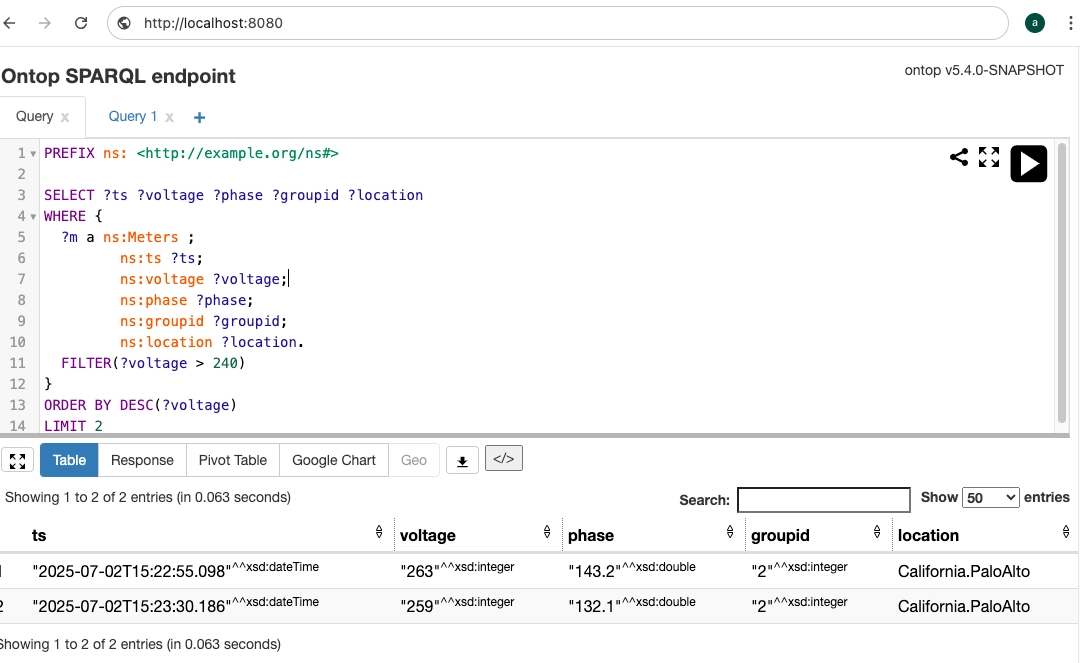Download the results as CSV

tap(462, 461)
